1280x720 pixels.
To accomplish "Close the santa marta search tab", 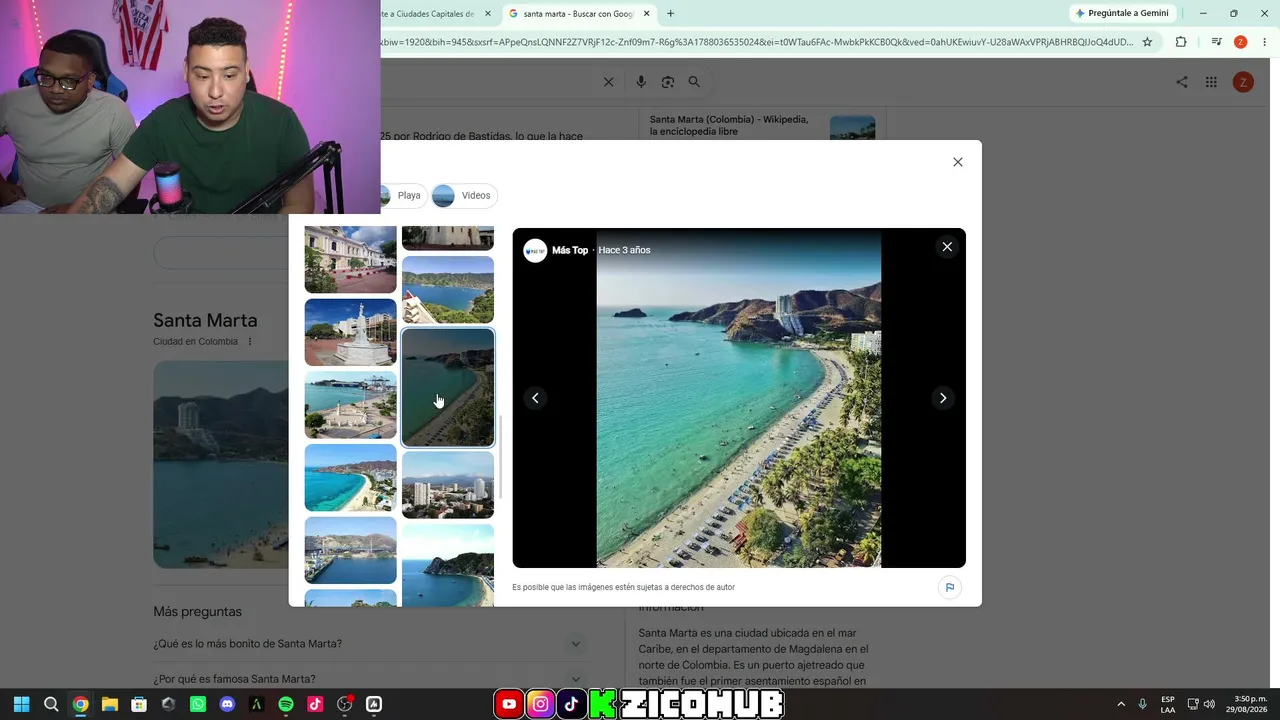I will pyautogui.click(x=647, y=14).
